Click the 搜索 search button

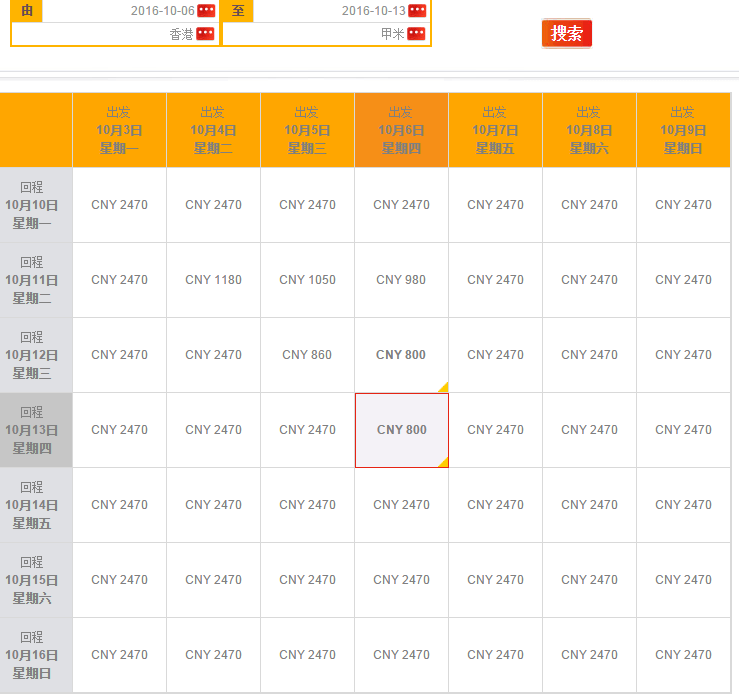(x=567, y=33)
